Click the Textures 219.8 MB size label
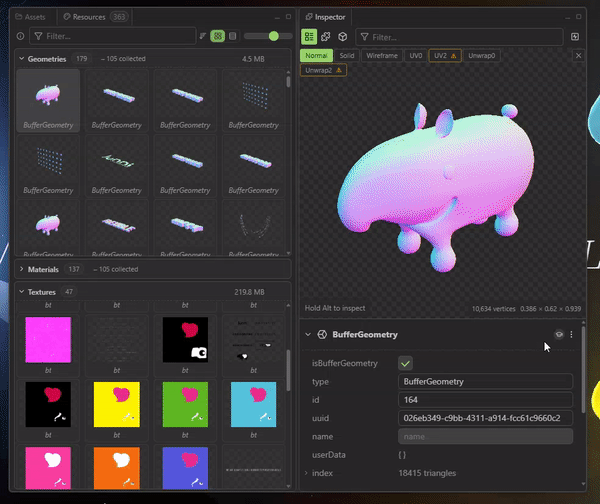The height and width of the screenshot is (504, 600). [x=249, y=292]
